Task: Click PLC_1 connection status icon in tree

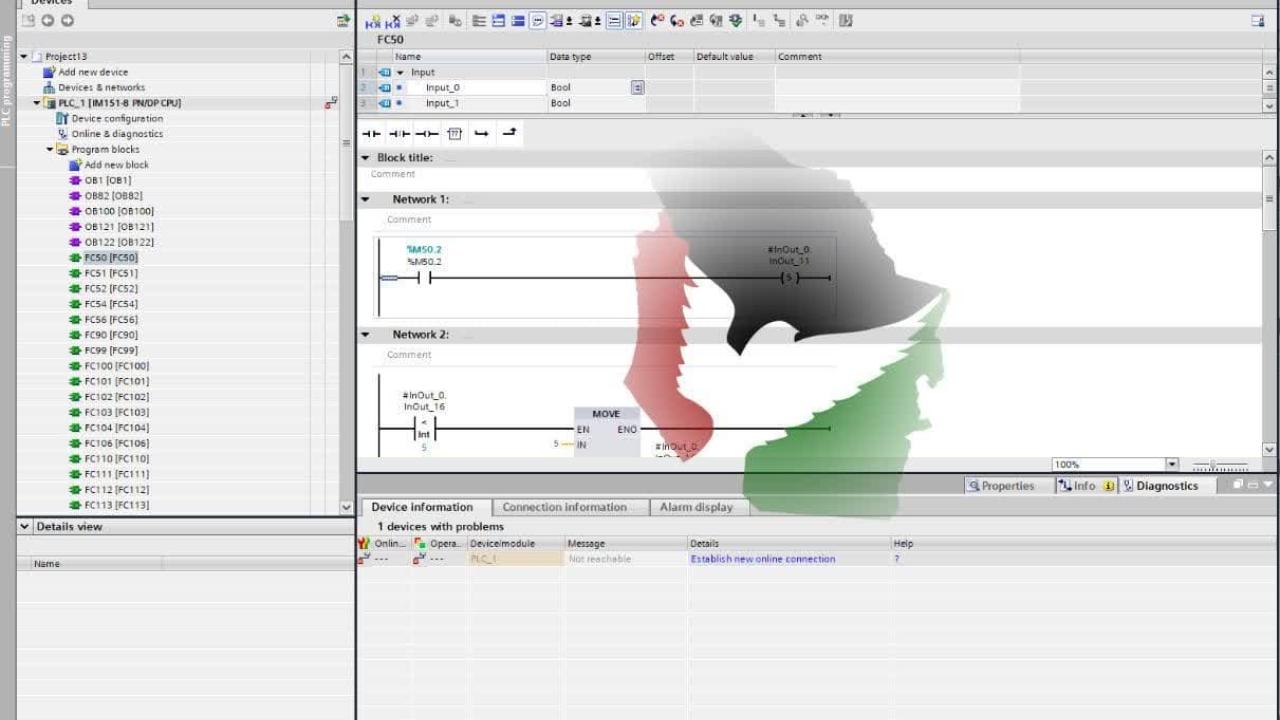Action: tap(331, 102)
